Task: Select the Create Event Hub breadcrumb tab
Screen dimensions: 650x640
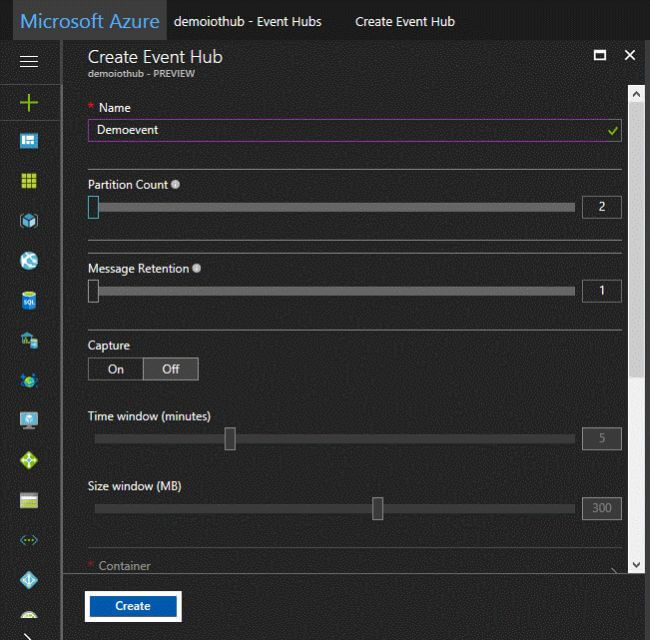Action: [x=404, y=21]
